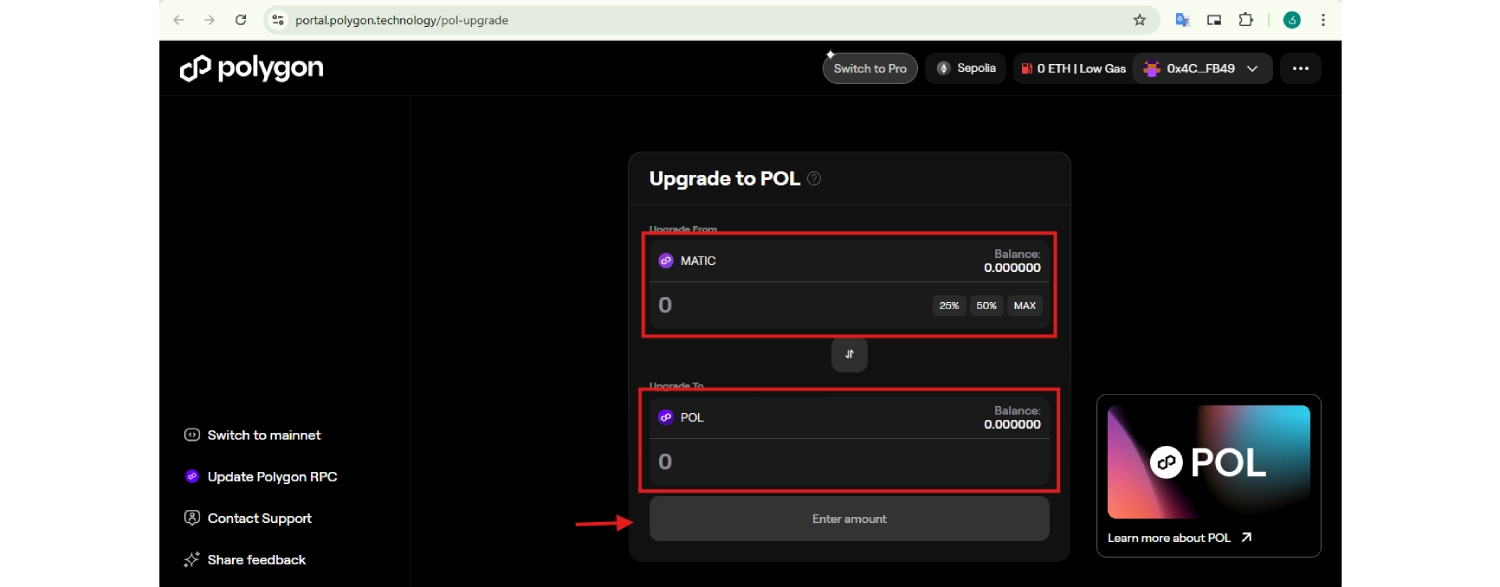Click the Polygon logo in the header

pos(251,68)
